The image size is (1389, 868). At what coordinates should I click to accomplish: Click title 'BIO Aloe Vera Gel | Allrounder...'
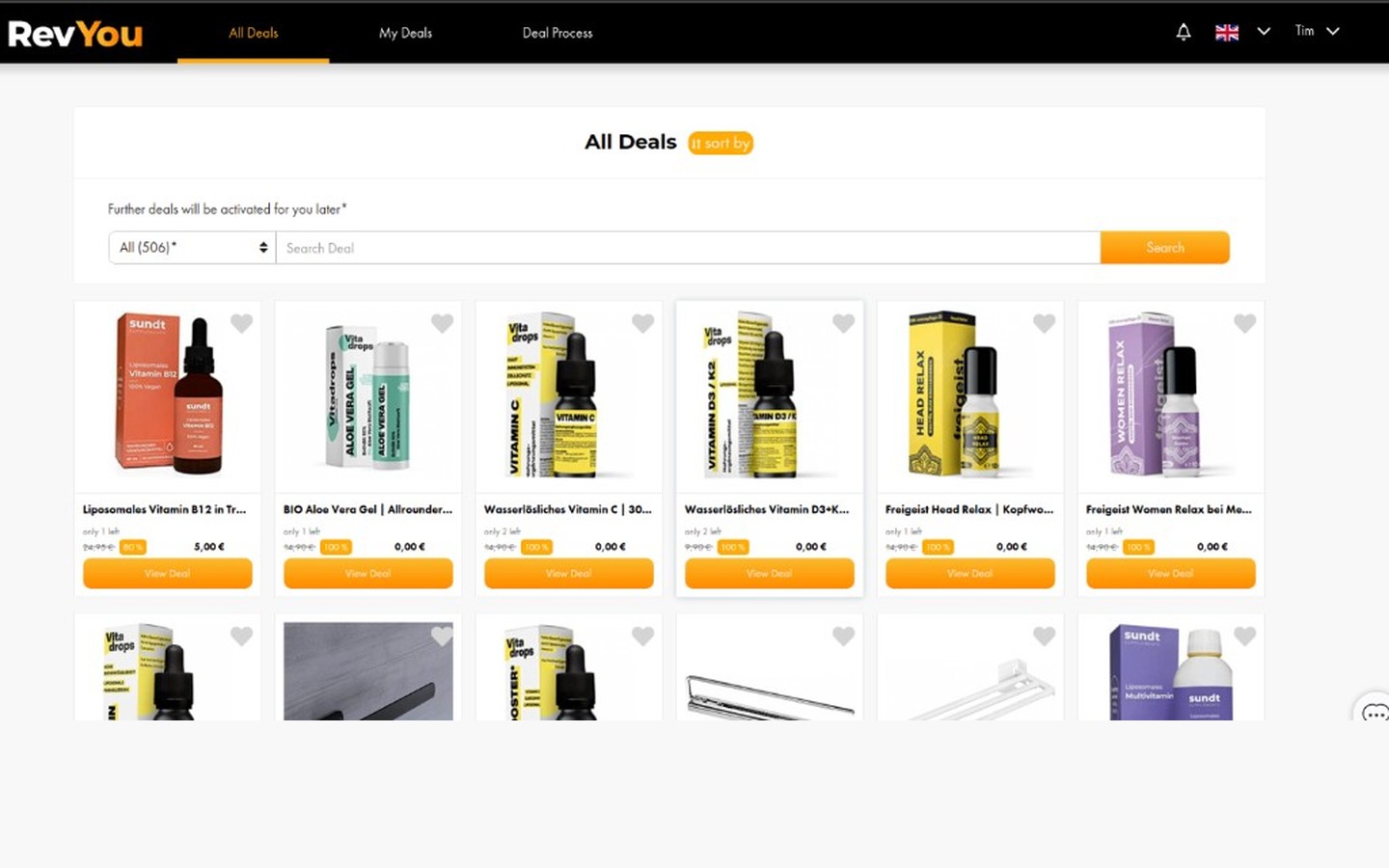point(368,509)
